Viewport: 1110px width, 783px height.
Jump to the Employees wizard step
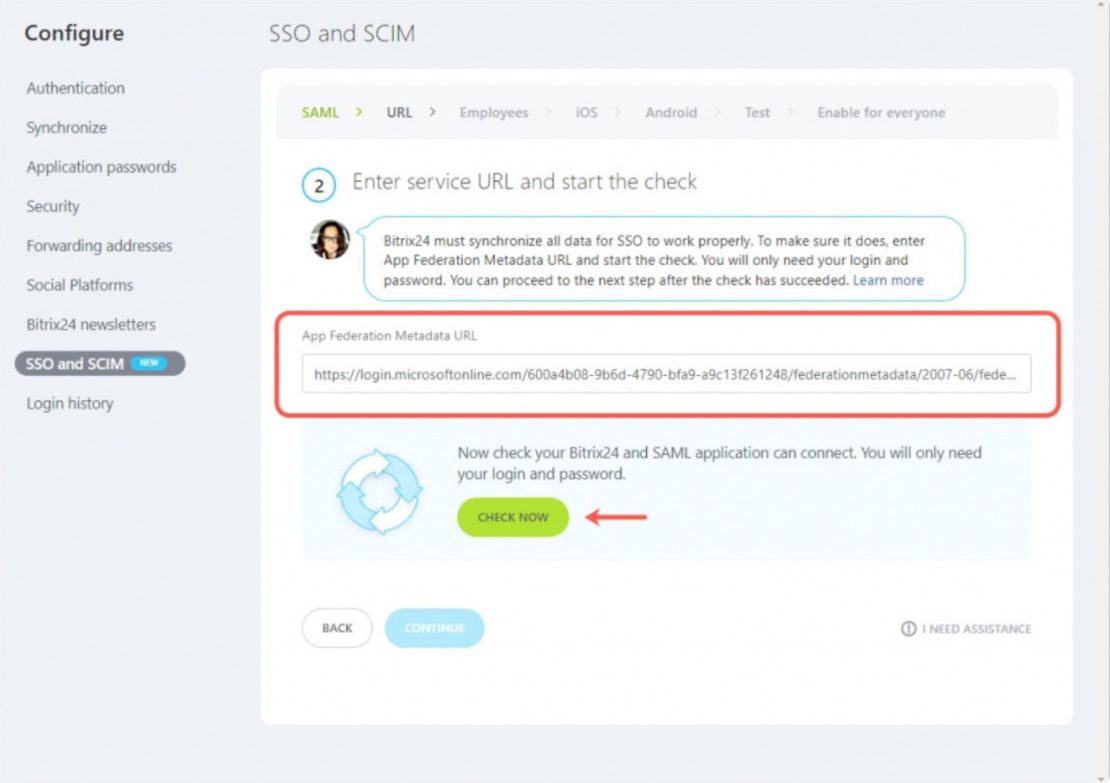(x=493, y=113)
